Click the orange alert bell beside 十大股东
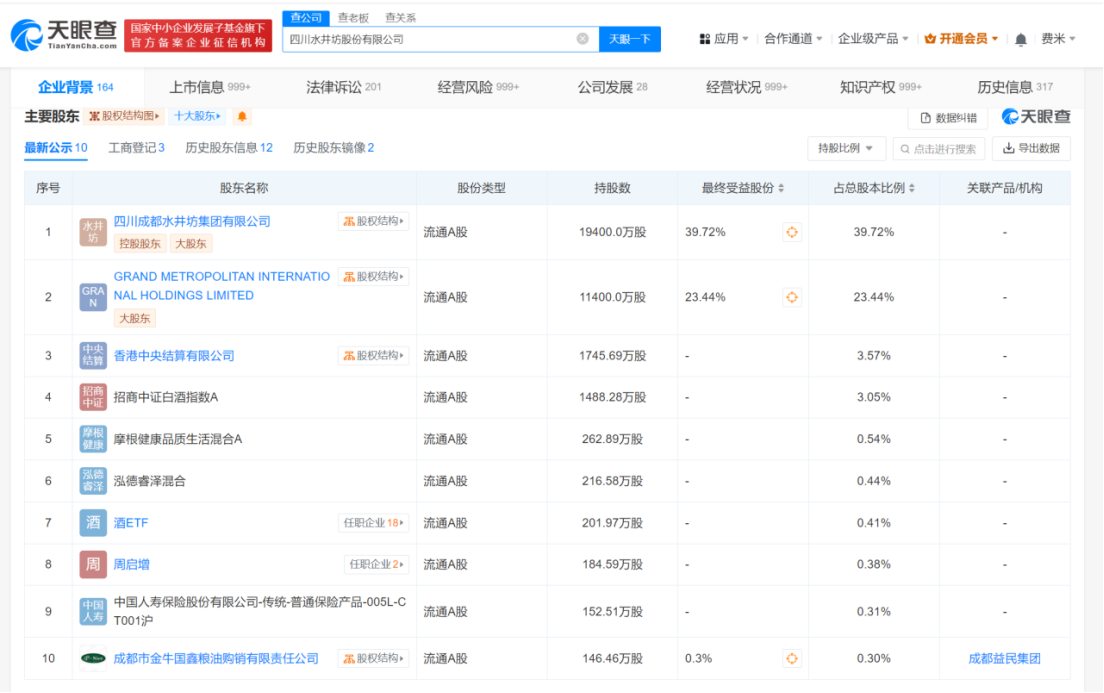Image resolution: width=1104 pixels, height=693 pixels. click(x=241, y=116)
